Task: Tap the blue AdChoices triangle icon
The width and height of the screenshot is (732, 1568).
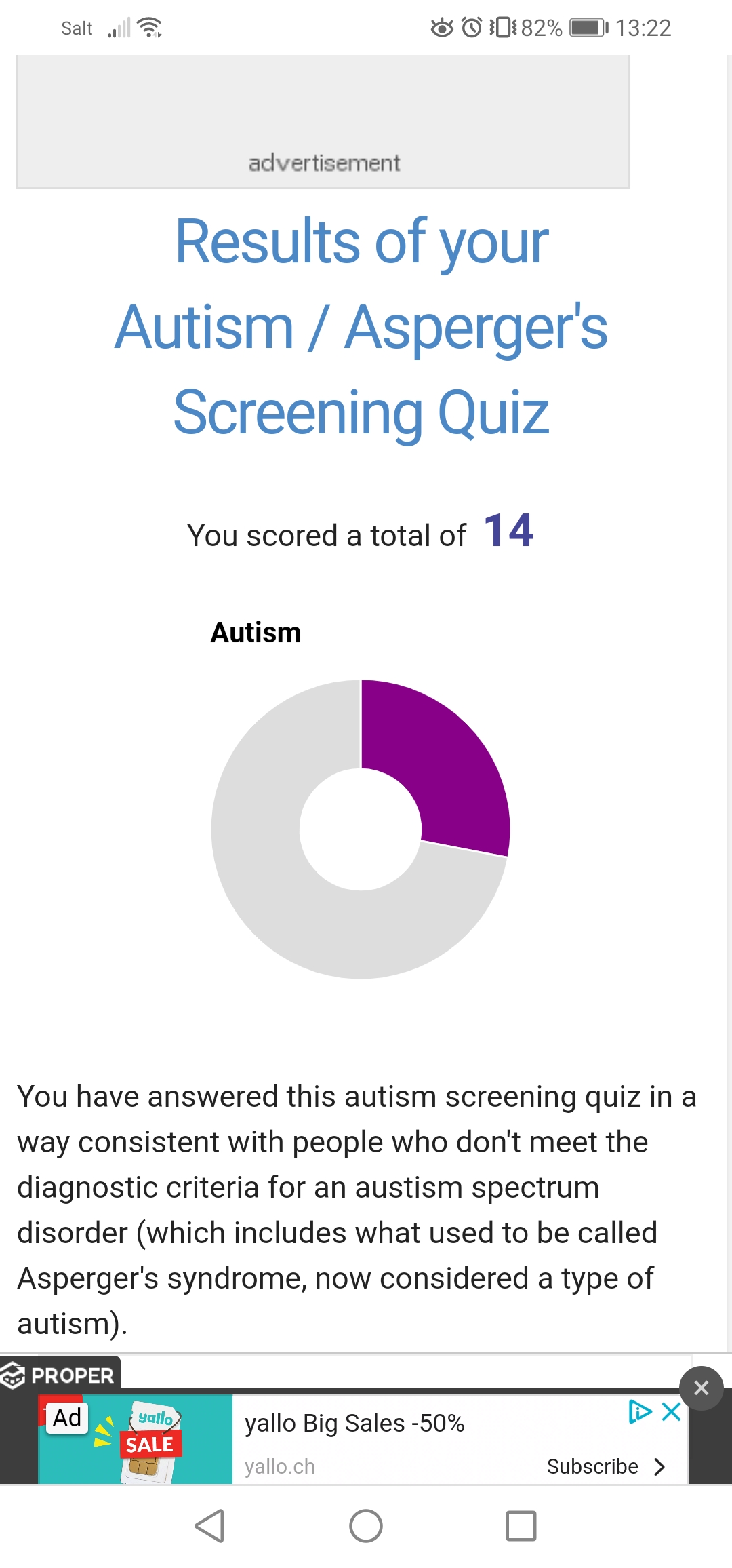Action: point(639,1411)
